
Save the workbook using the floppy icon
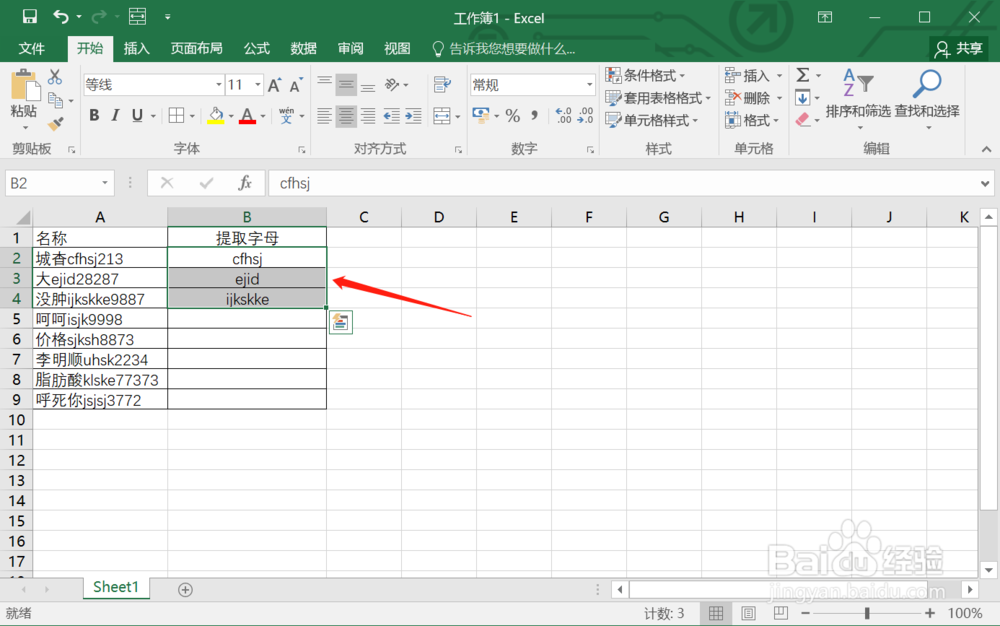[x=29, y=17]
